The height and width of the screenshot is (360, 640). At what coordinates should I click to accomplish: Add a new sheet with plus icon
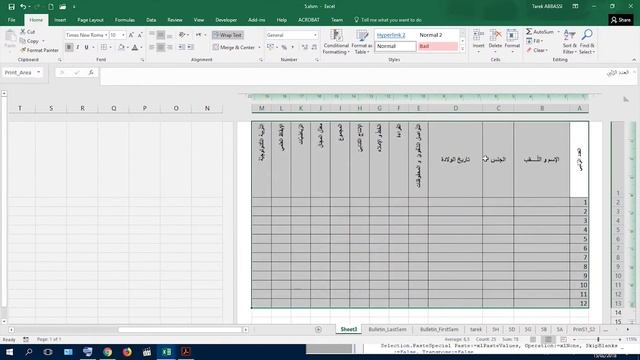click(x=318, y=329)
